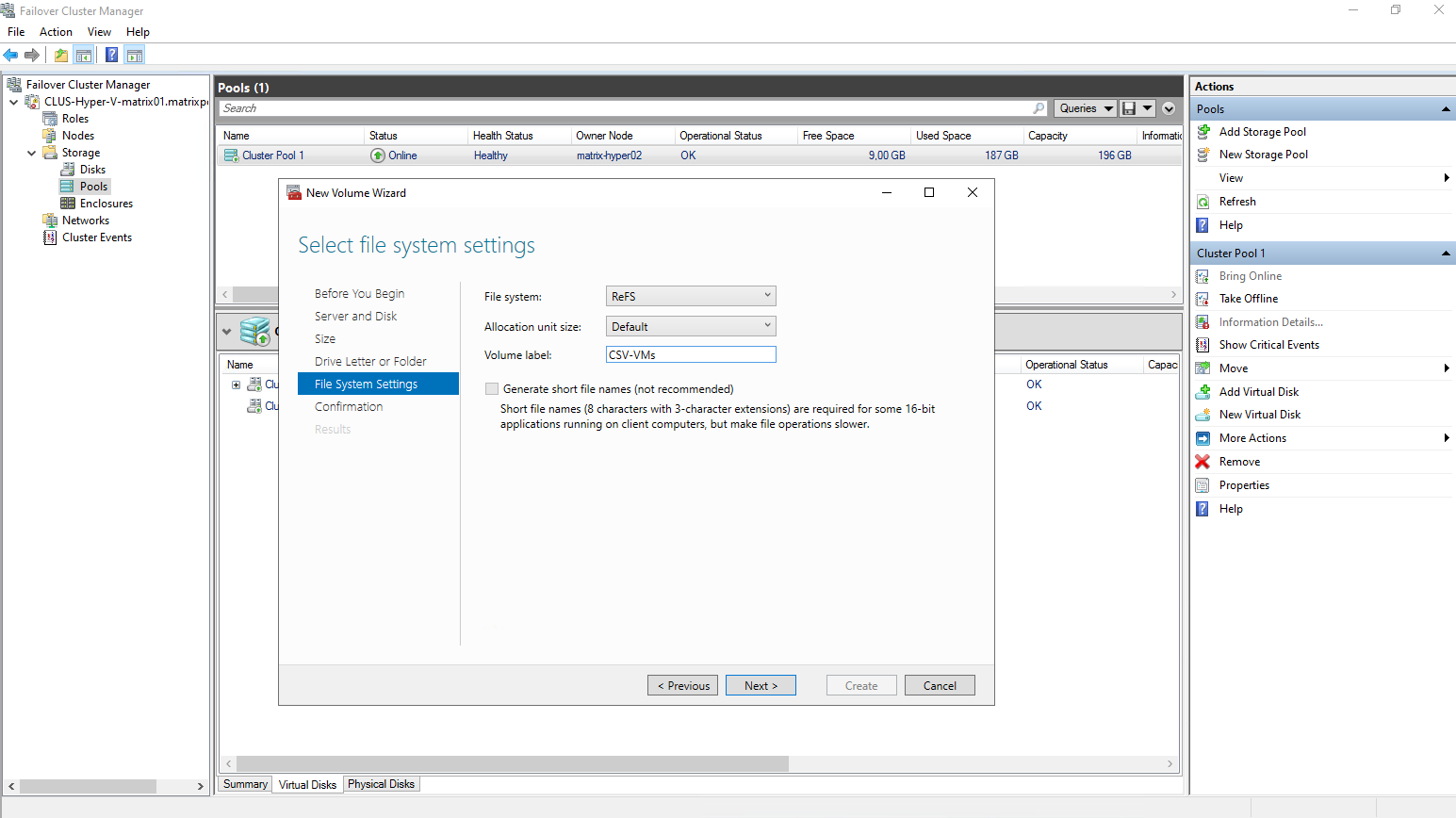Click the New Virtual Disk icon
This screenshot has width=1456, height=818.
point(1203,415)
